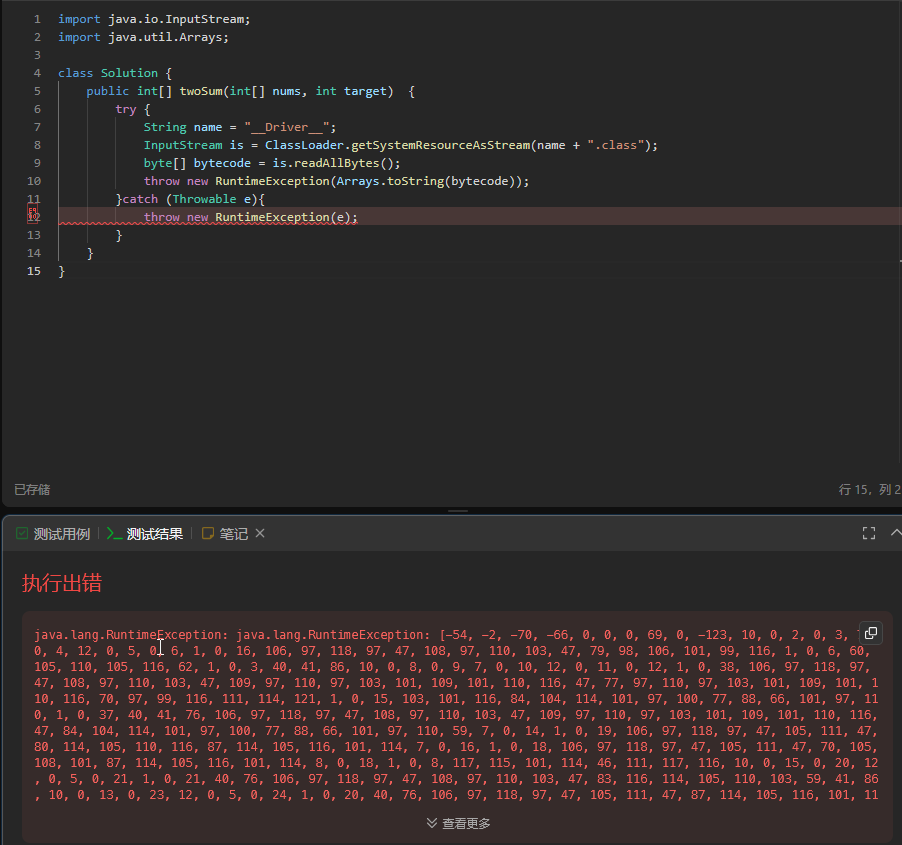
Task: Click the "import java.util.Arrays;" code line
Action: (x=143, y=37)
